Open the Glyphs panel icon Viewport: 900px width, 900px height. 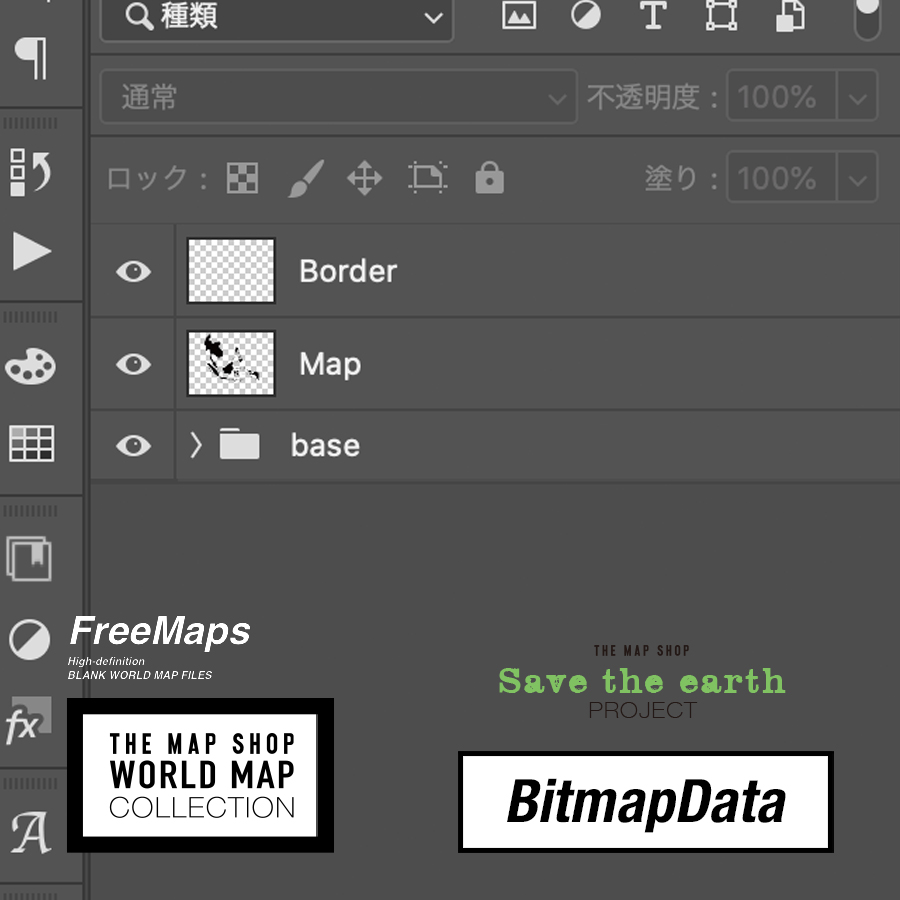(31, 832)
